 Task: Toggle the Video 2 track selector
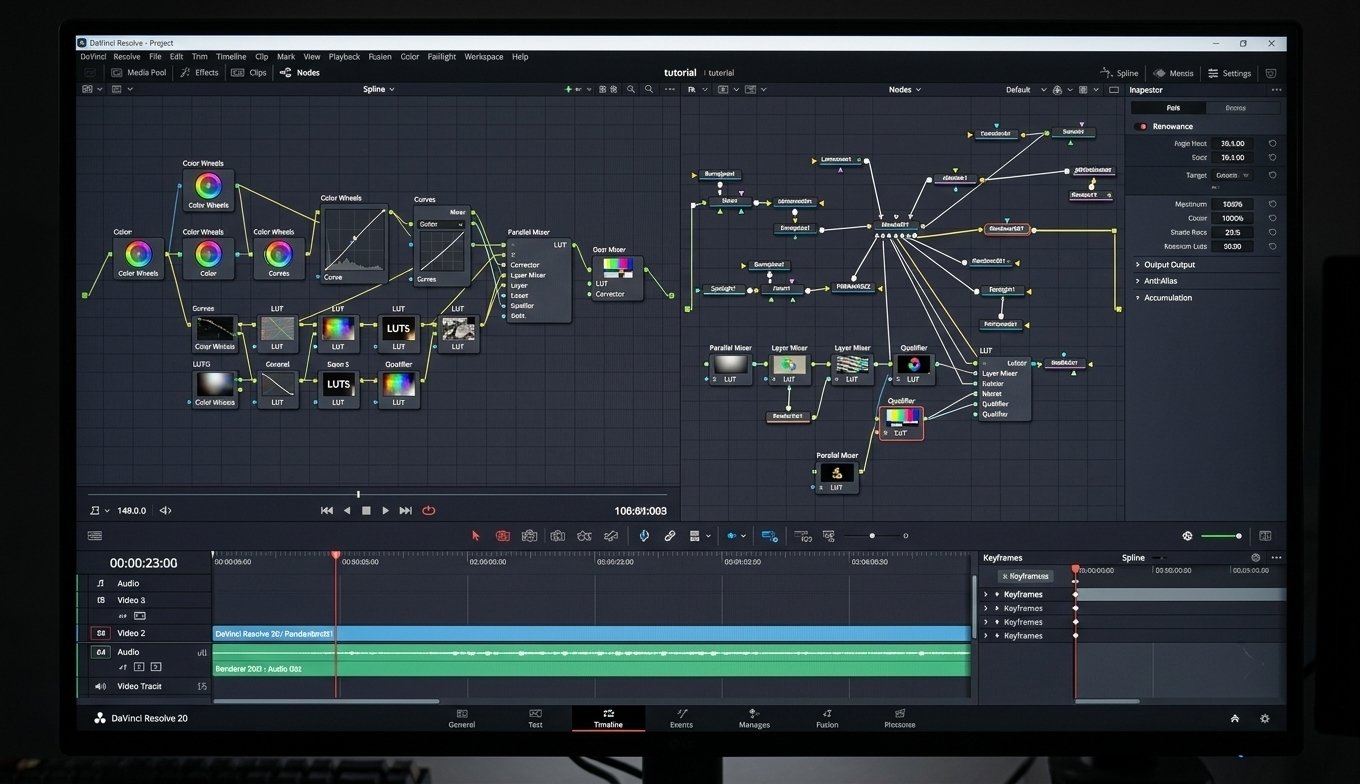(x=100, y=633)
